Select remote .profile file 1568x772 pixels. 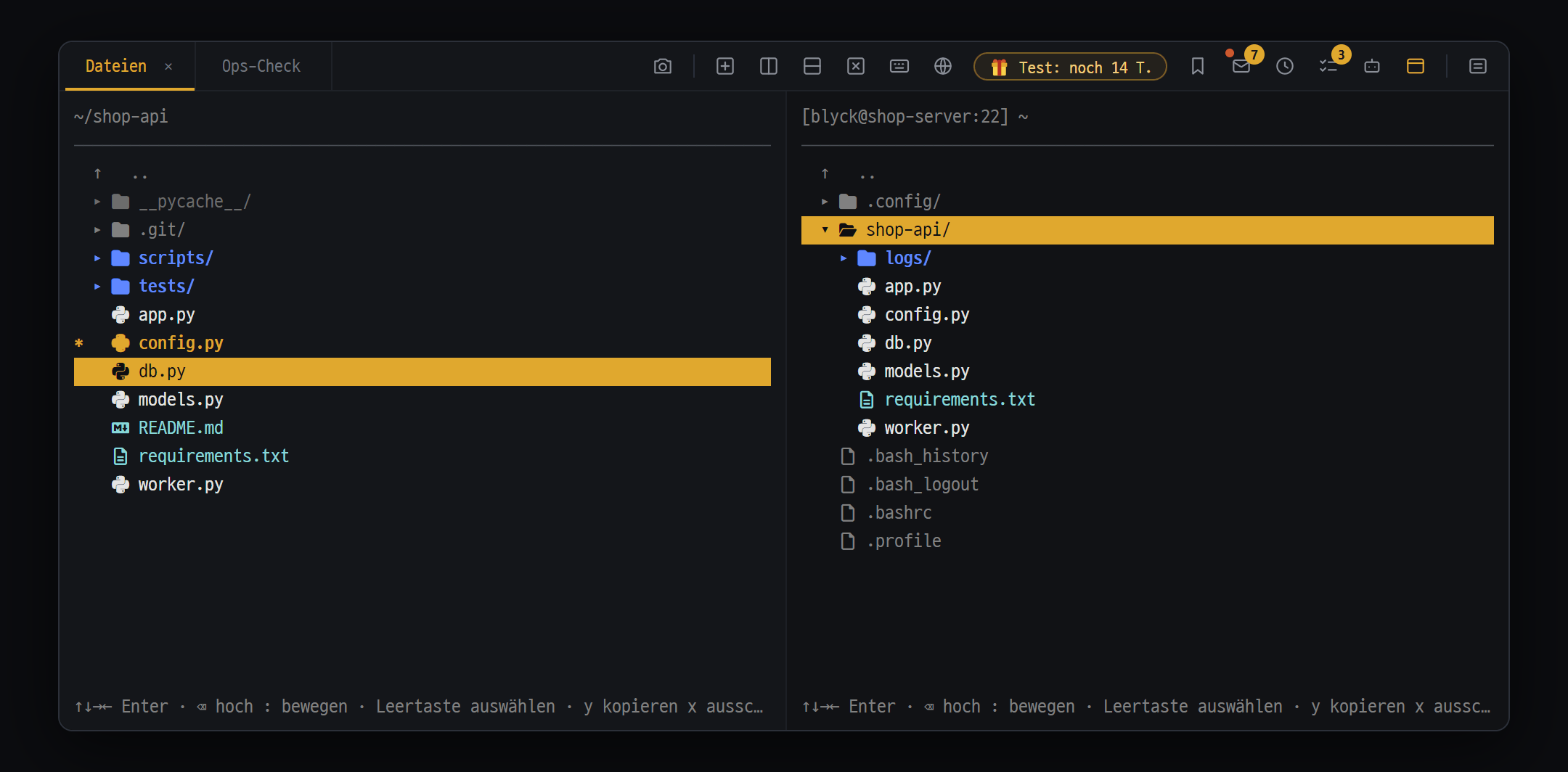tap(1148, 541)
